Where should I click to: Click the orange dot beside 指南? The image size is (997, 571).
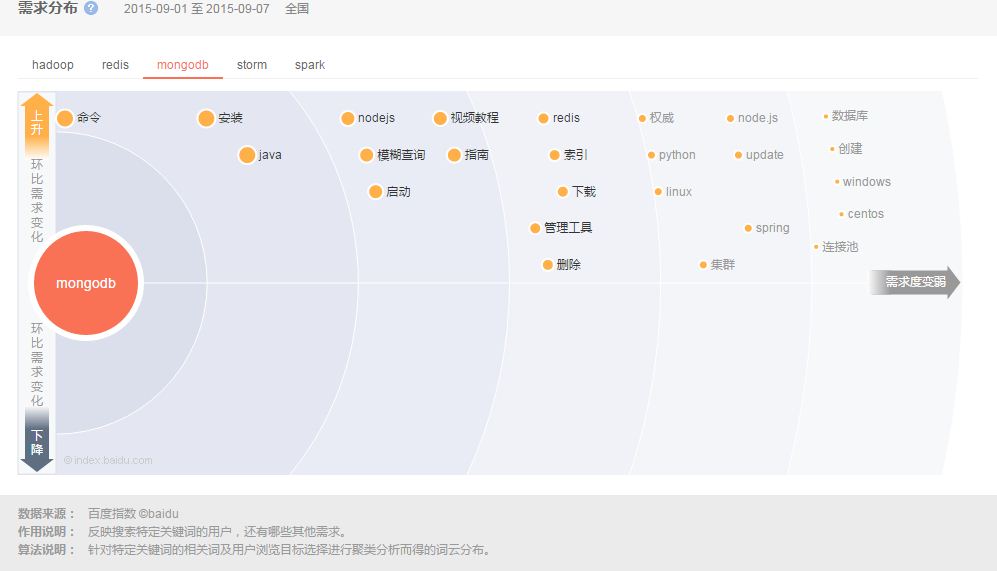tap(454, 155)
